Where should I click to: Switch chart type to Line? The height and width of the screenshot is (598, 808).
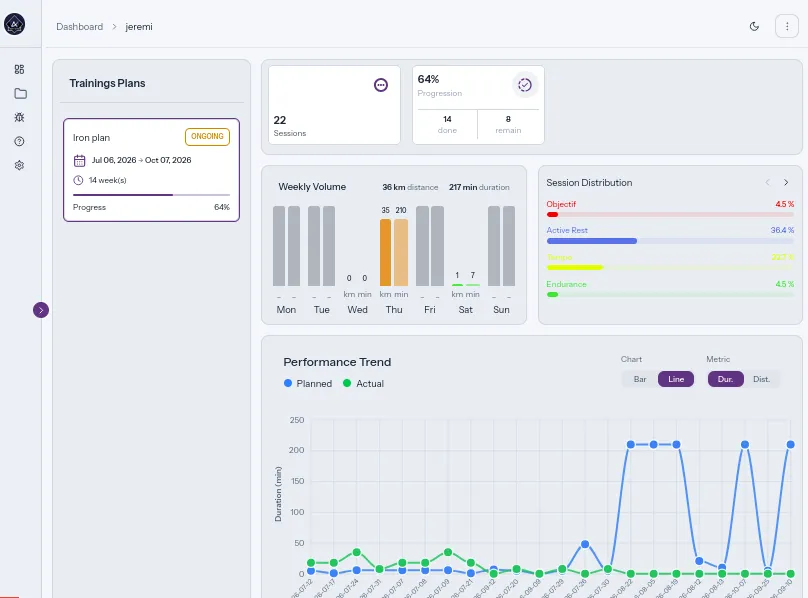tap(676, 379)
